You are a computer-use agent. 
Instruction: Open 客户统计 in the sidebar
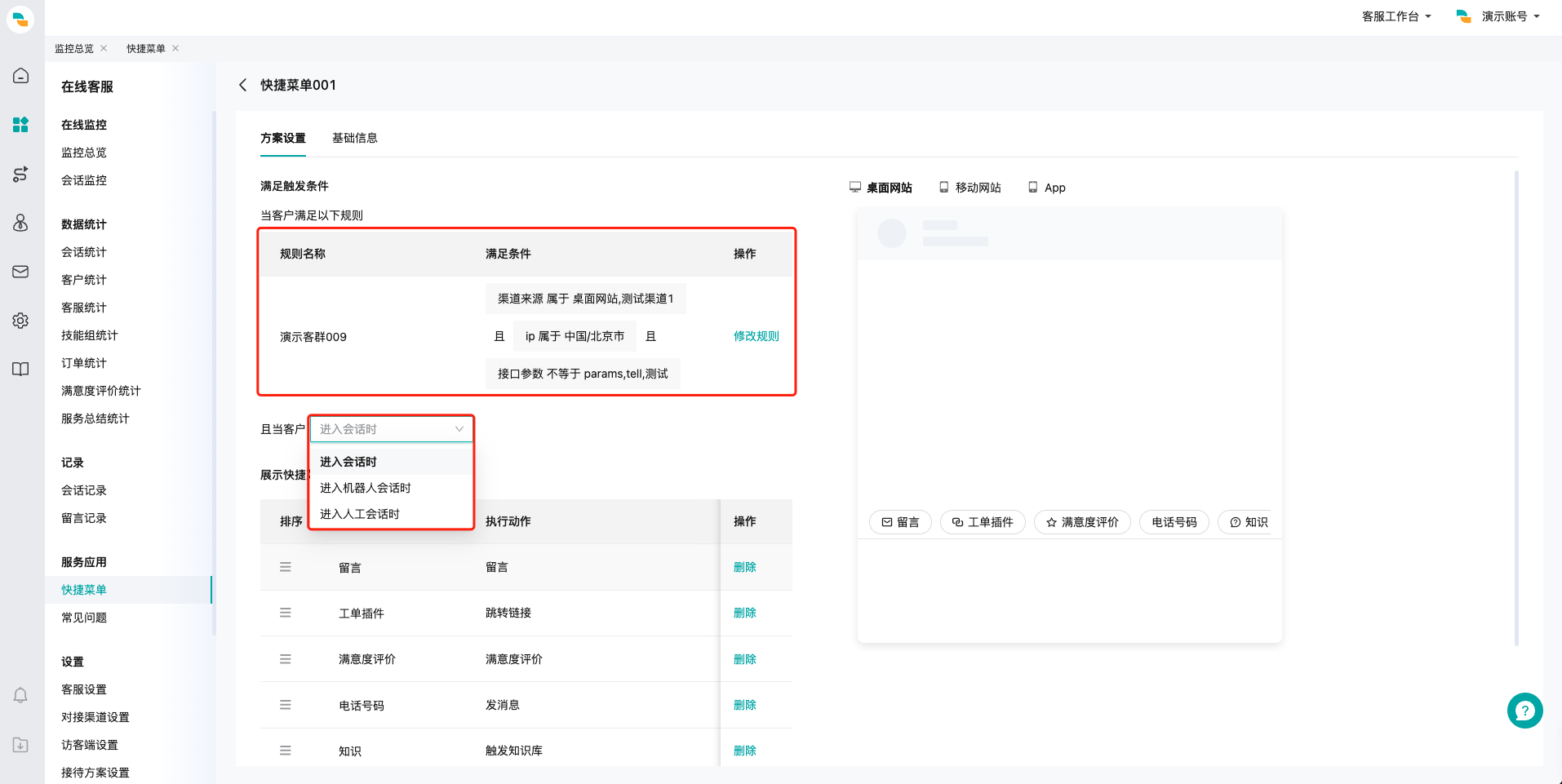click(84, 280)
